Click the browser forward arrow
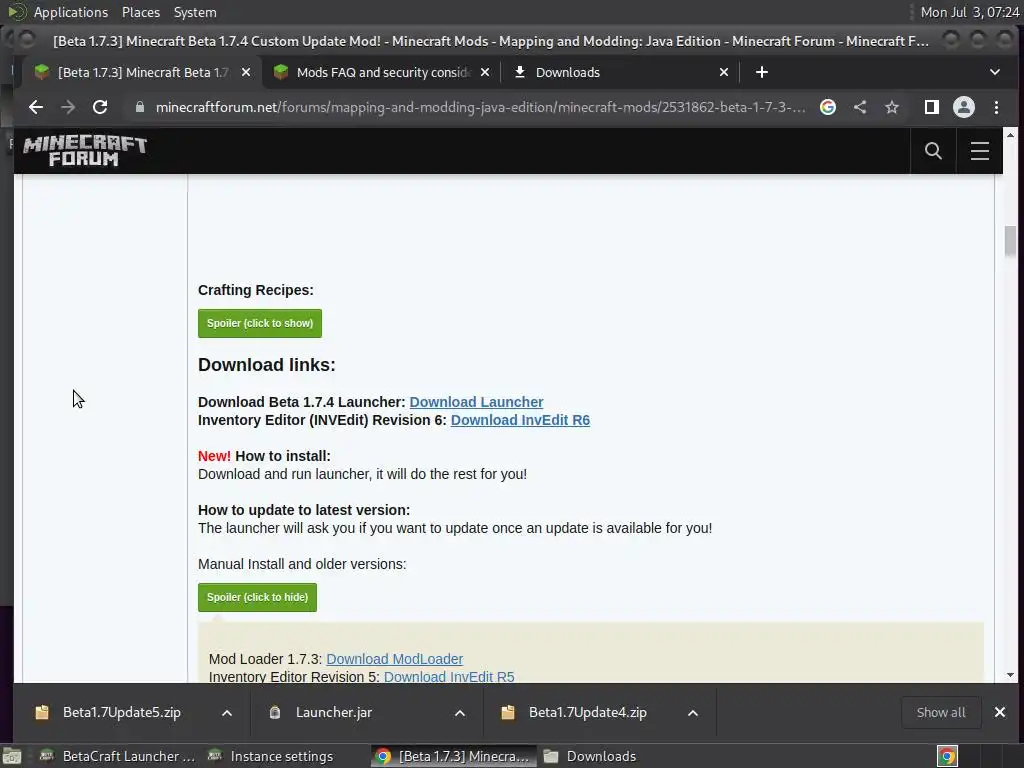Viewport: 1024px width, 768px height. click(x=68, y=107)
